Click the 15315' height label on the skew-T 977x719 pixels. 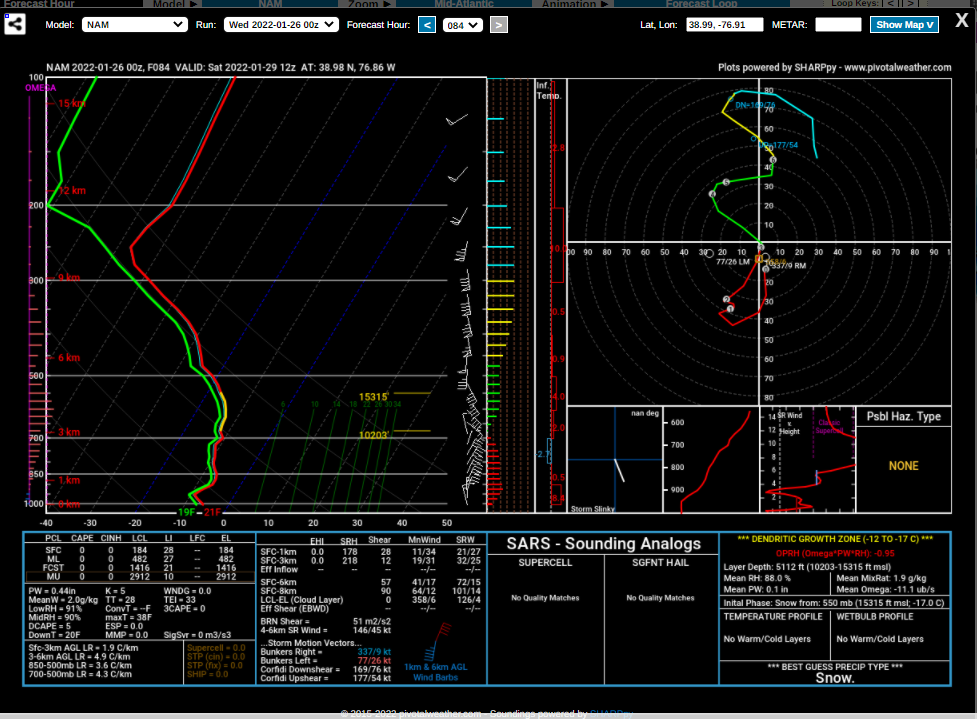(374, 397)
